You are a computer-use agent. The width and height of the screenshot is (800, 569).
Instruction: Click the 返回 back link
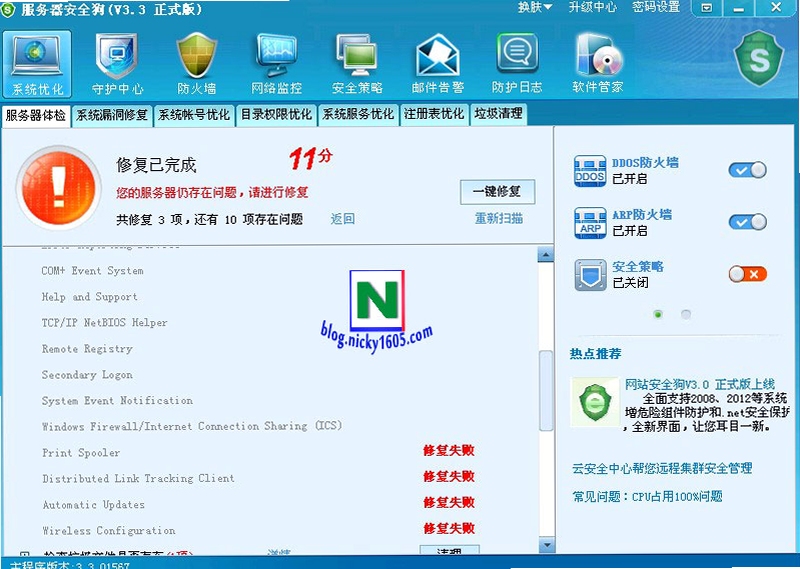coord(342,219)
